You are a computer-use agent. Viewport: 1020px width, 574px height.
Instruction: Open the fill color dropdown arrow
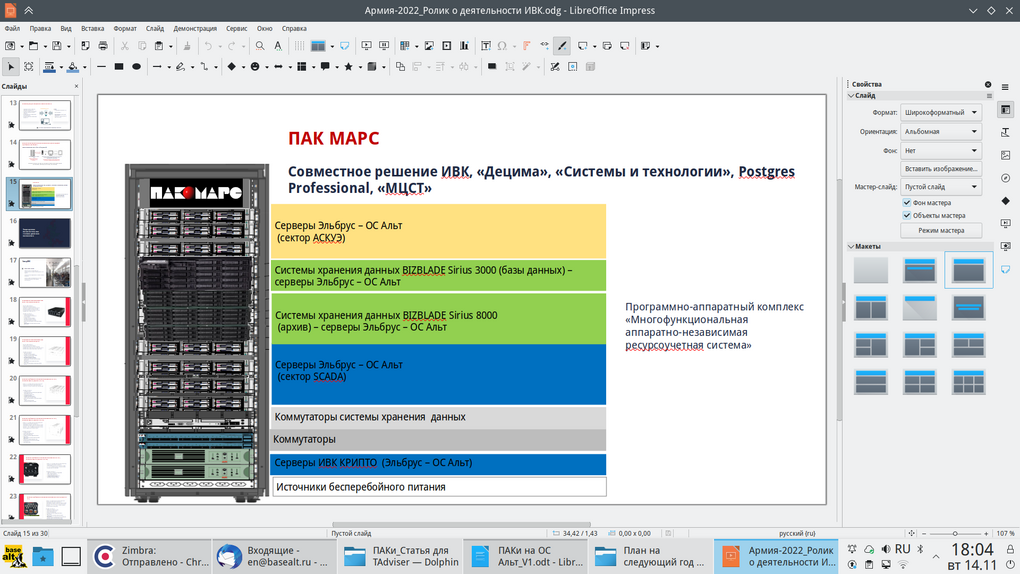tap(85, 67)
